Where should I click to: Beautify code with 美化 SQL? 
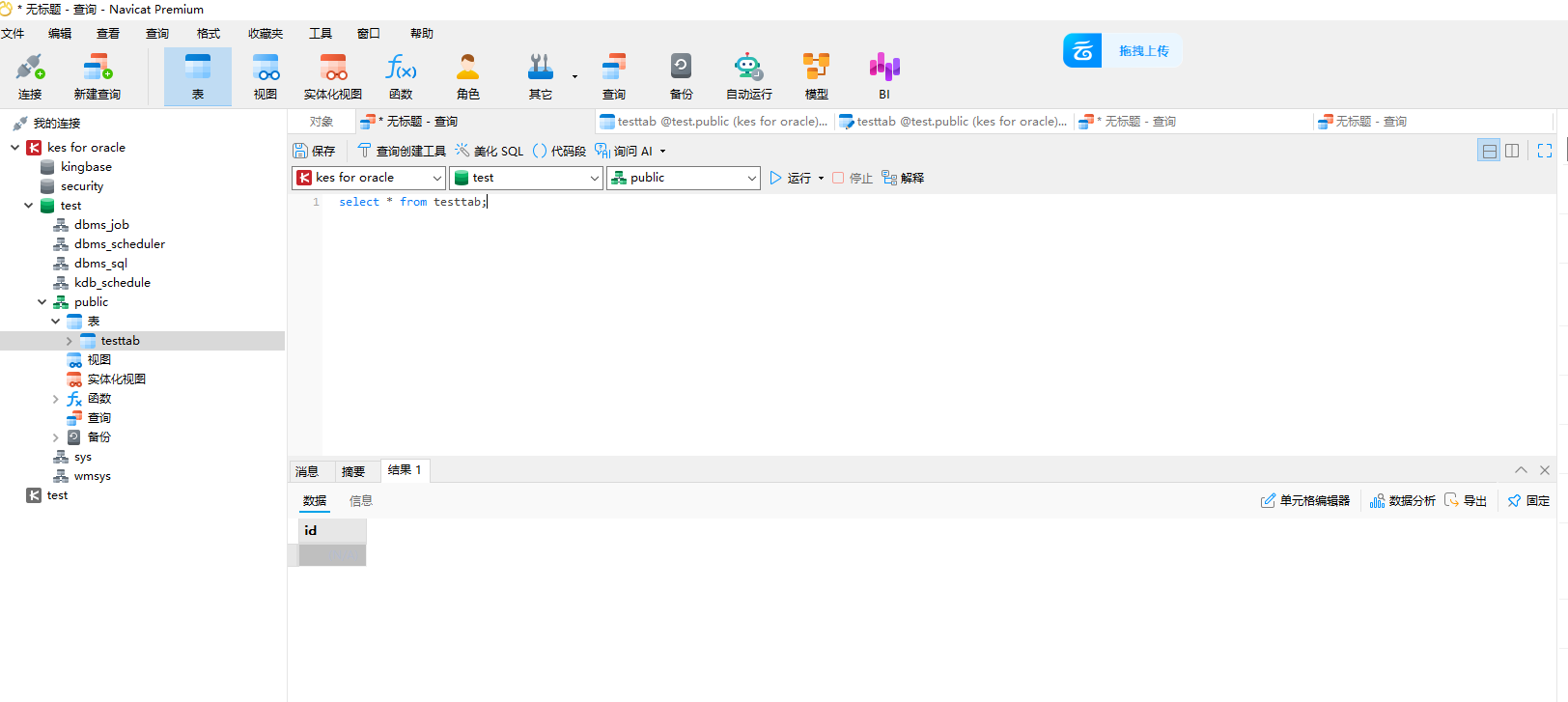(490, 151)
